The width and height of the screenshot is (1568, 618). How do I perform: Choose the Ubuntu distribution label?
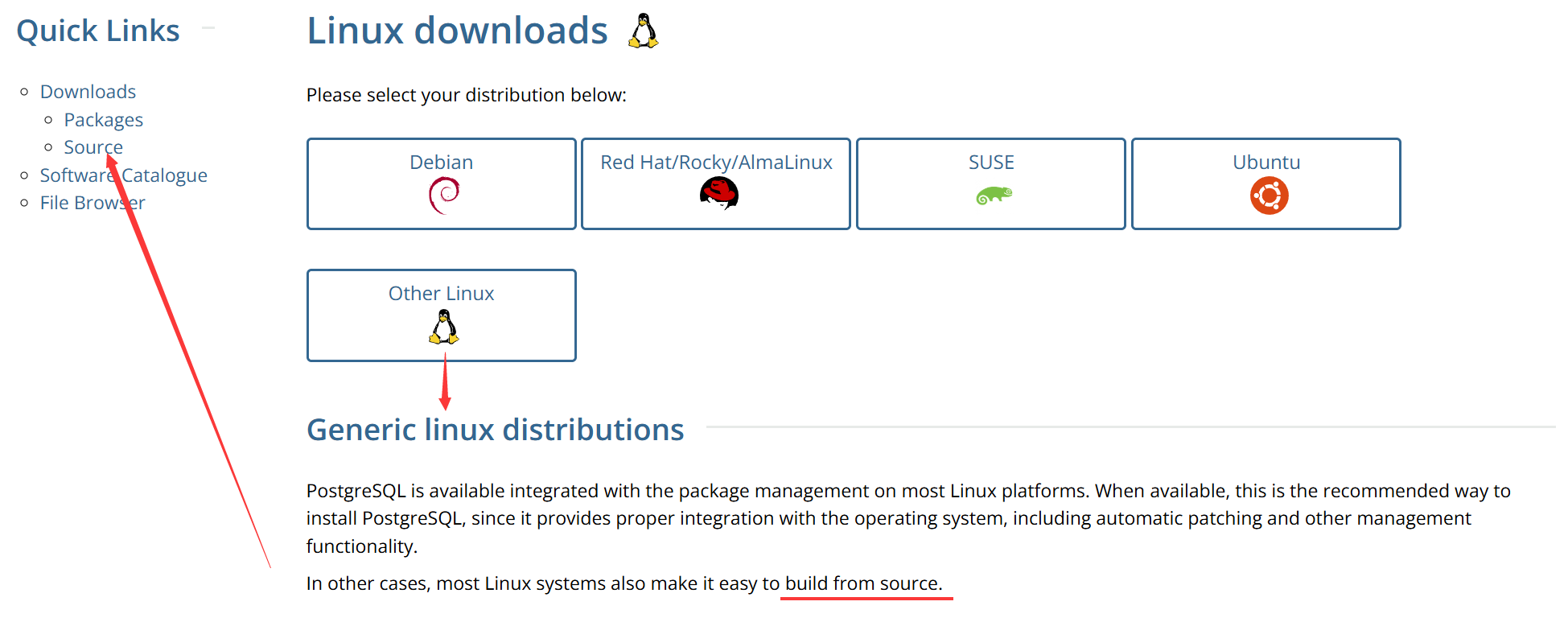tap(1266, 163)
